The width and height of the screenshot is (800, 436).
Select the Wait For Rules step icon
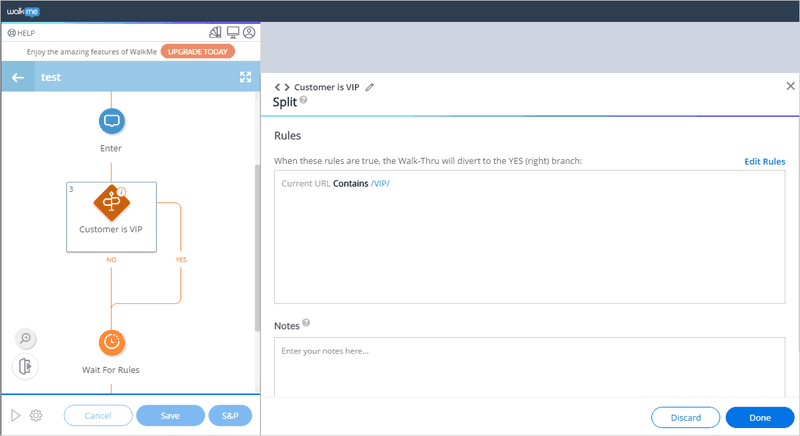[112, 342]
